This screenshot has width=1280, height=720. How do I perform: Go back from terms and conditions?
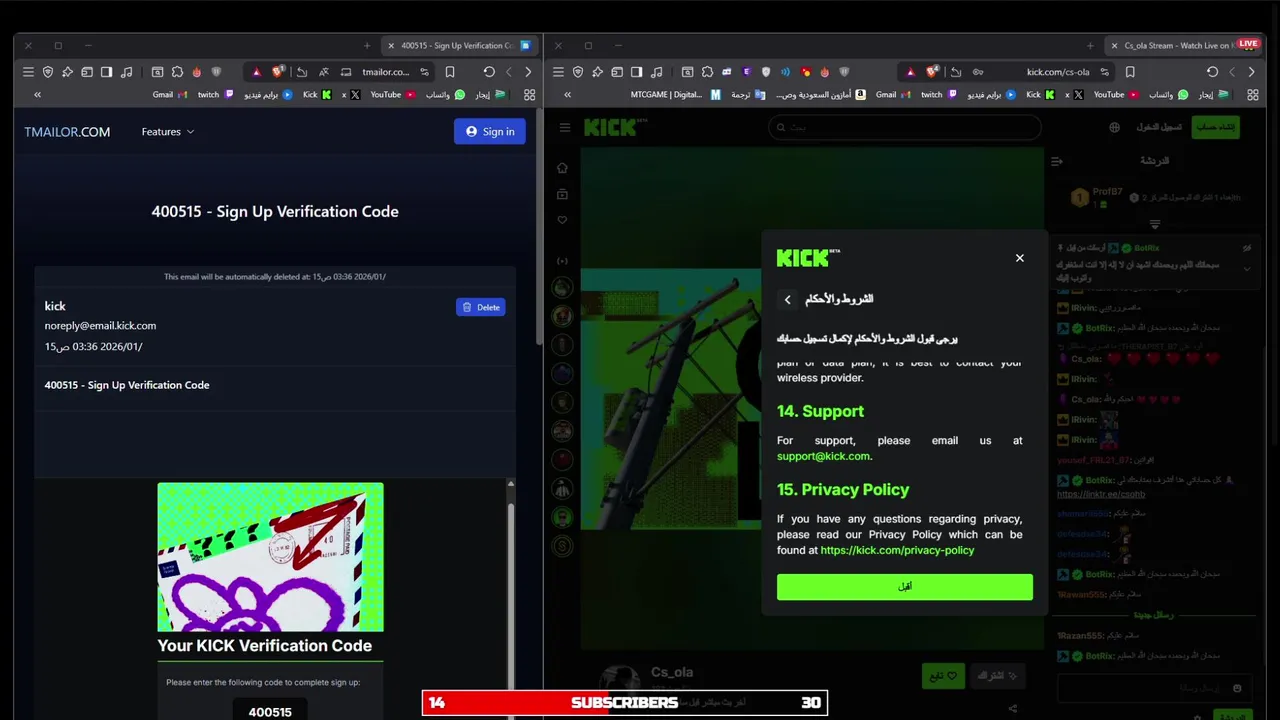click(788, 299)
